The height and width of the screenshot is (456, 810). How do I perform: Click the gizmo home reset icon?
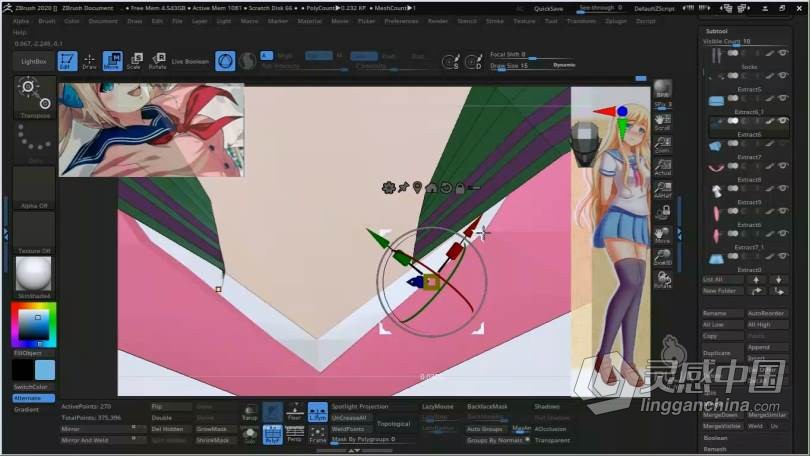(x=431, y=187)
